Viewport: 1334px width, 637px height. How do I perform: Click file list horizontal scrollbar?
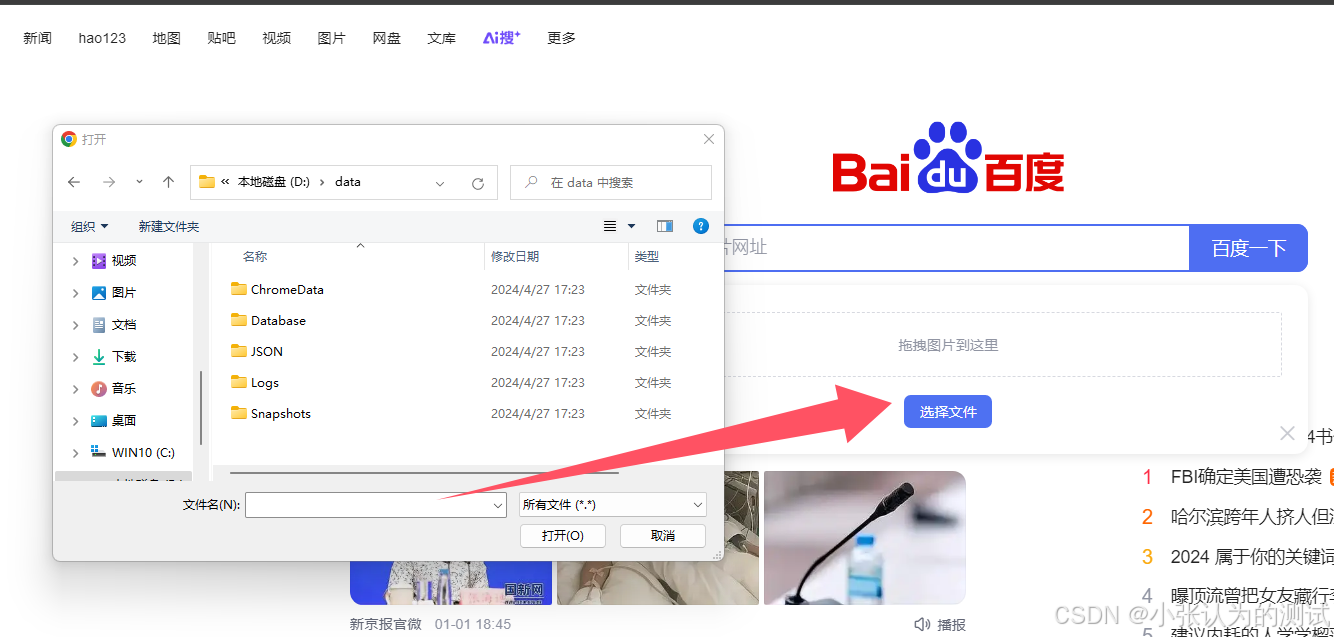(x=424, y=472)
